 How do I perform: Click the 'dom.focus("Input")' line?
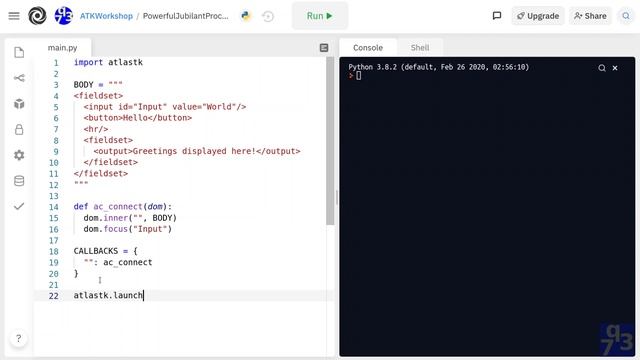(127, 229)
